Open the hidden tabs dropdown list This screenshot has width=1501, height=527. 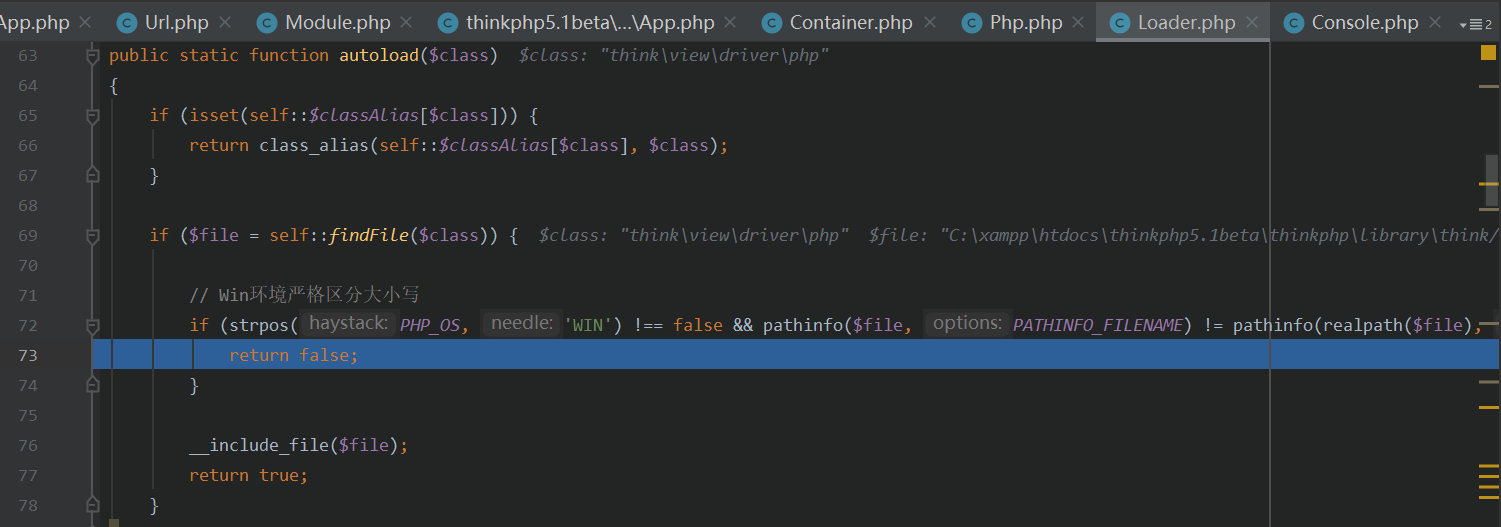(x=1475, y=24)
